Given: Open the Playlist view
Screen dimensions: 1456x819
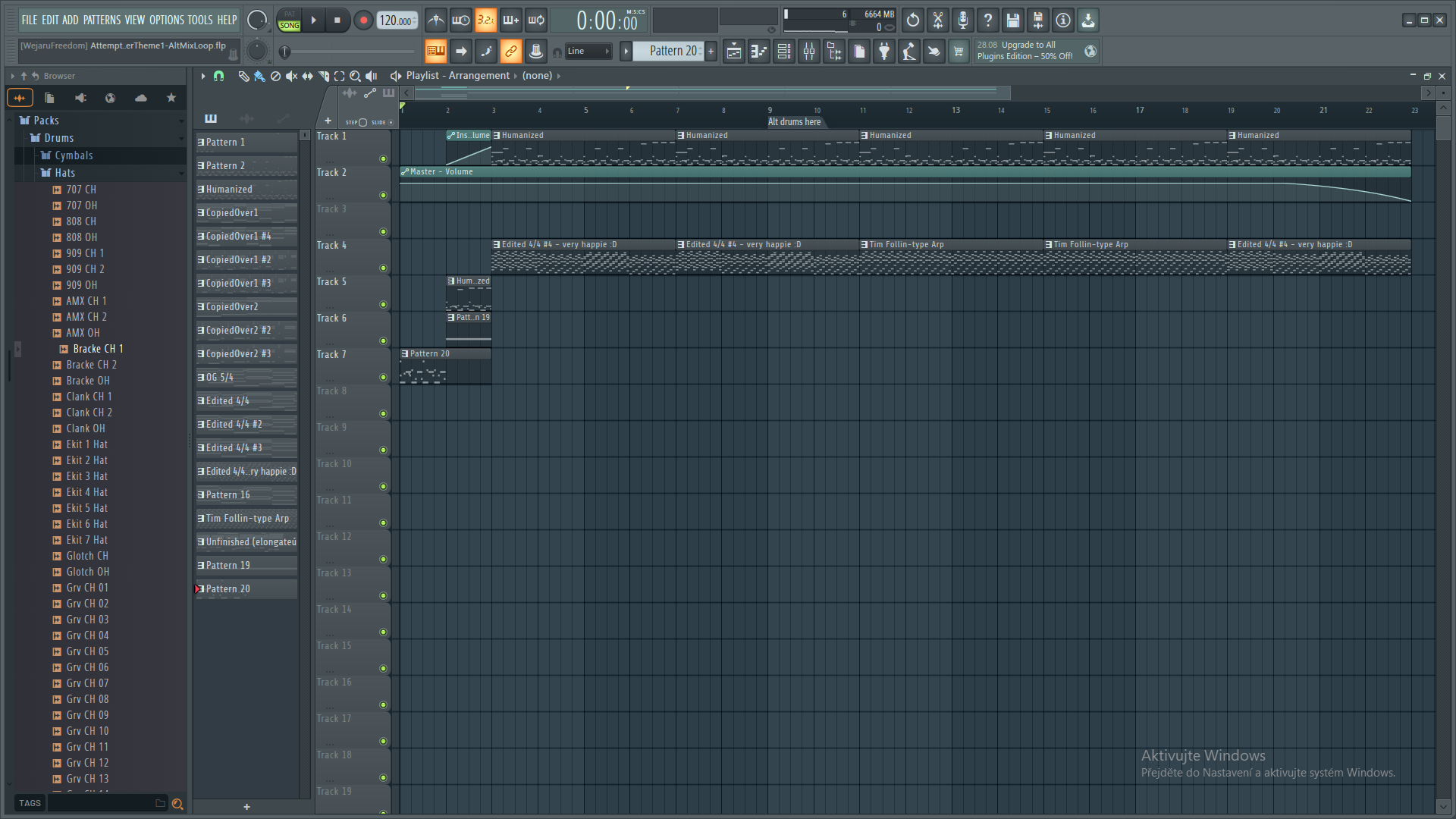Looking at the screenshot, I should click(x=734, y=52).
